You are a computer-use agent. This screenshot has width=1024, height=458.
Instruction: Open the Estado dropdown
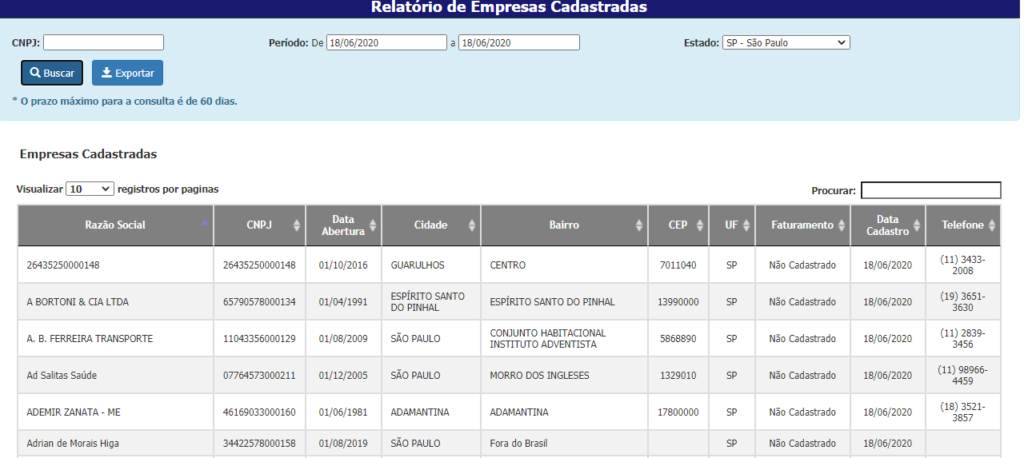pyautogui.click(x=785, y=43)
